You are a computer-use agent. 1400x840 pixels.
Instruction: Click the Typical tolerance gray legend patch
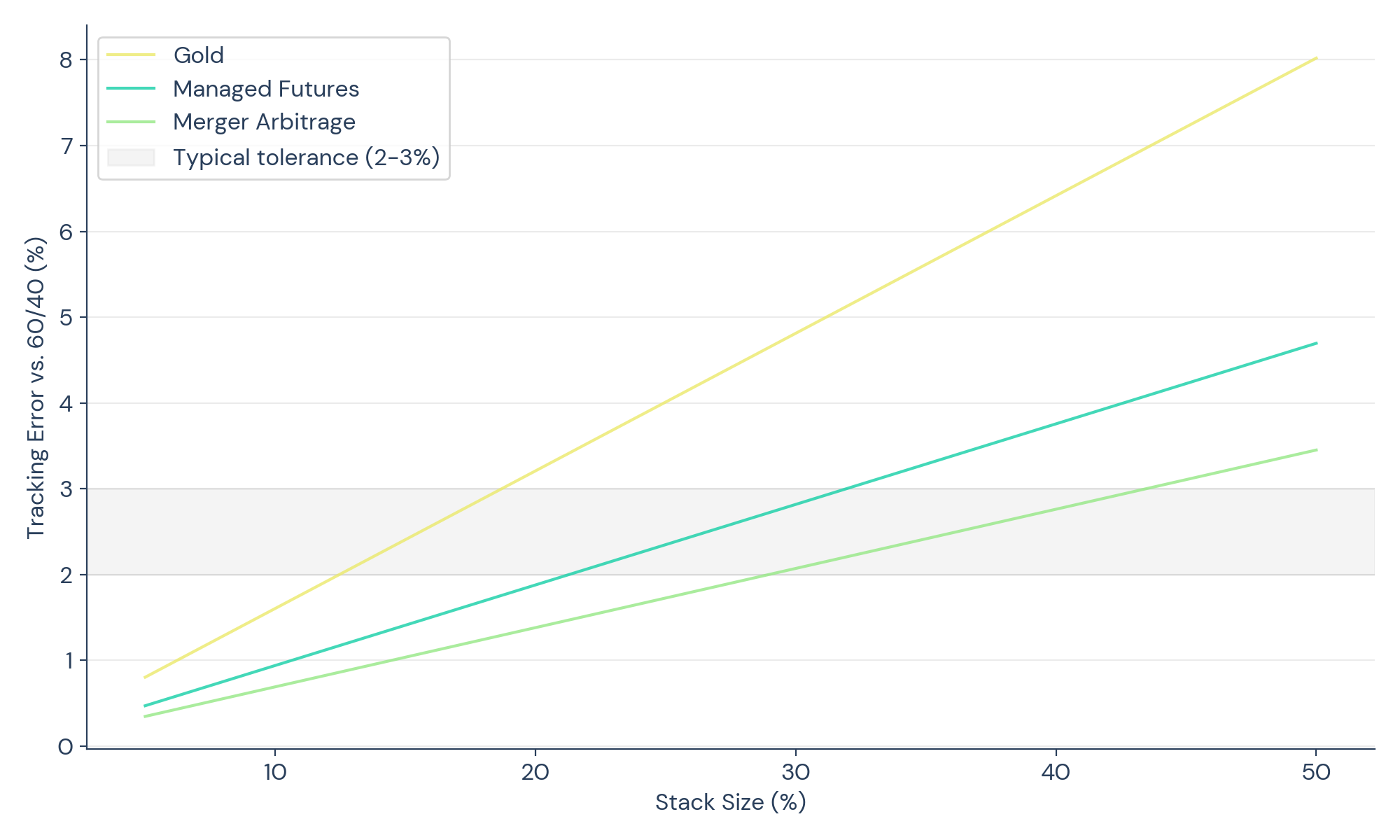tap(131, 157)
